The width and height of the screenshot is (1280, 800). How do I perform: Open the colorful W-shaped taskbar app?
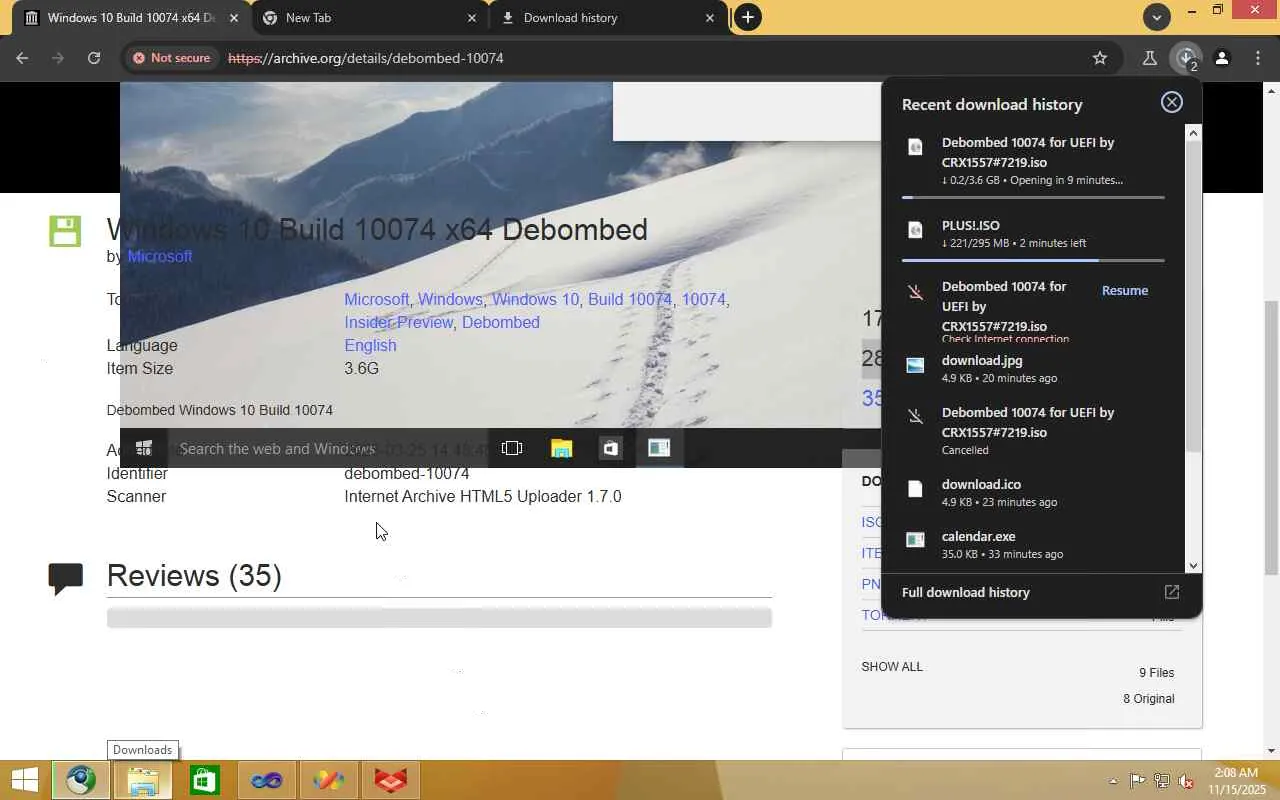click(329, 780)
